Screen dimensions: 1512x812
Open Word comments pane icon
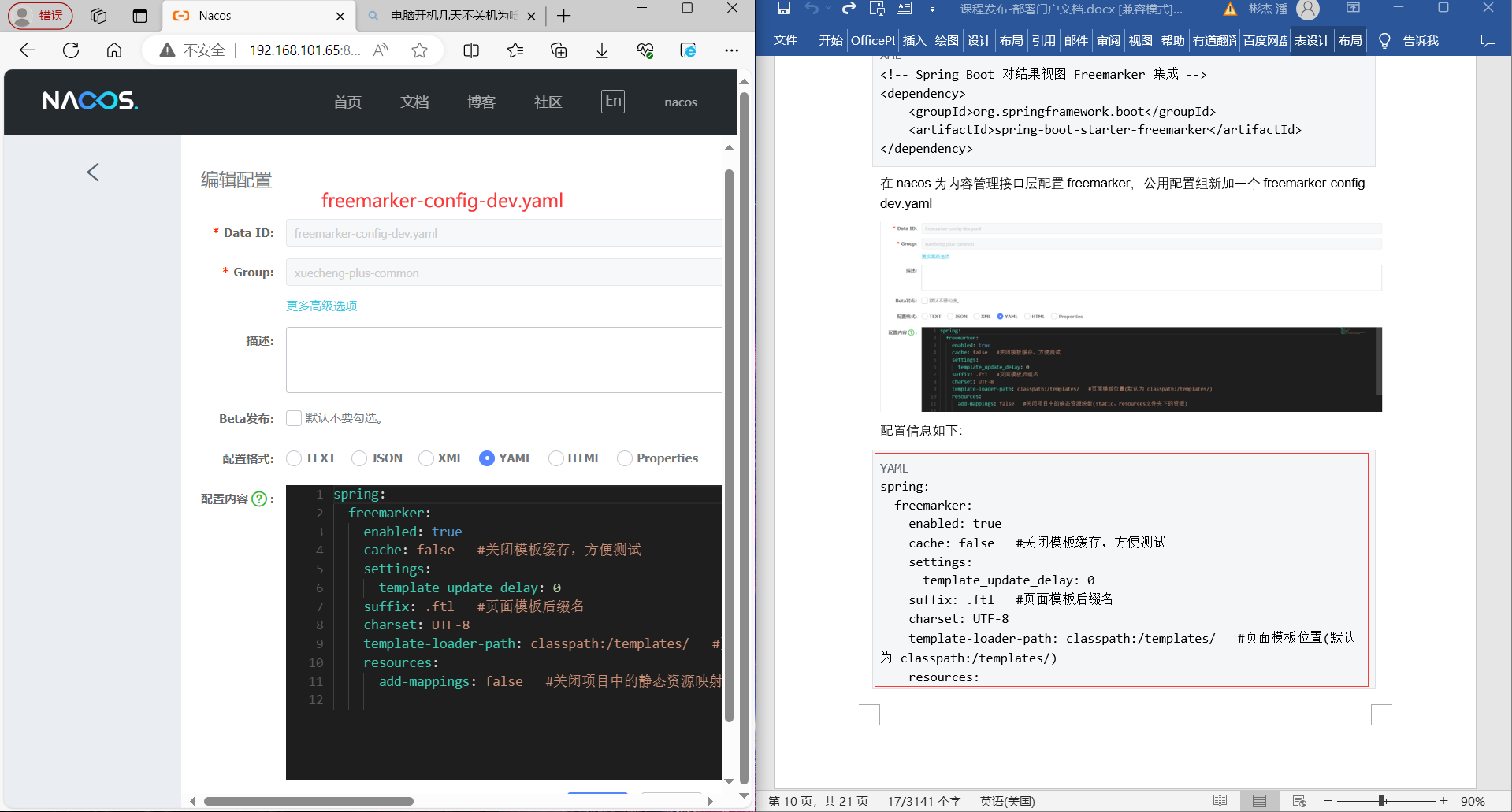point(1488,41)
